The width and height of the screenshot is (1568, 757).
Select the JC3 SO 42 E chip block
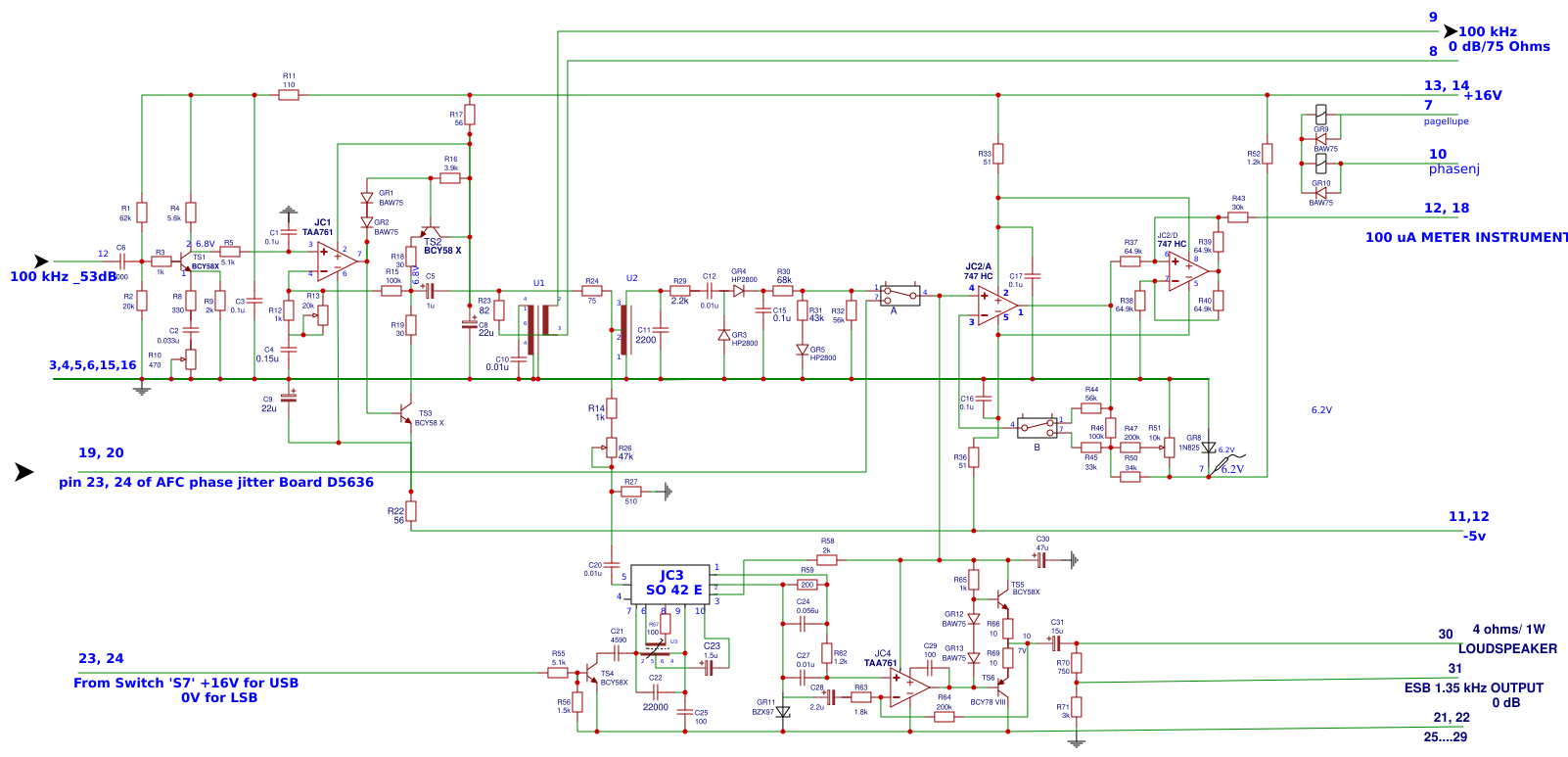670,583
